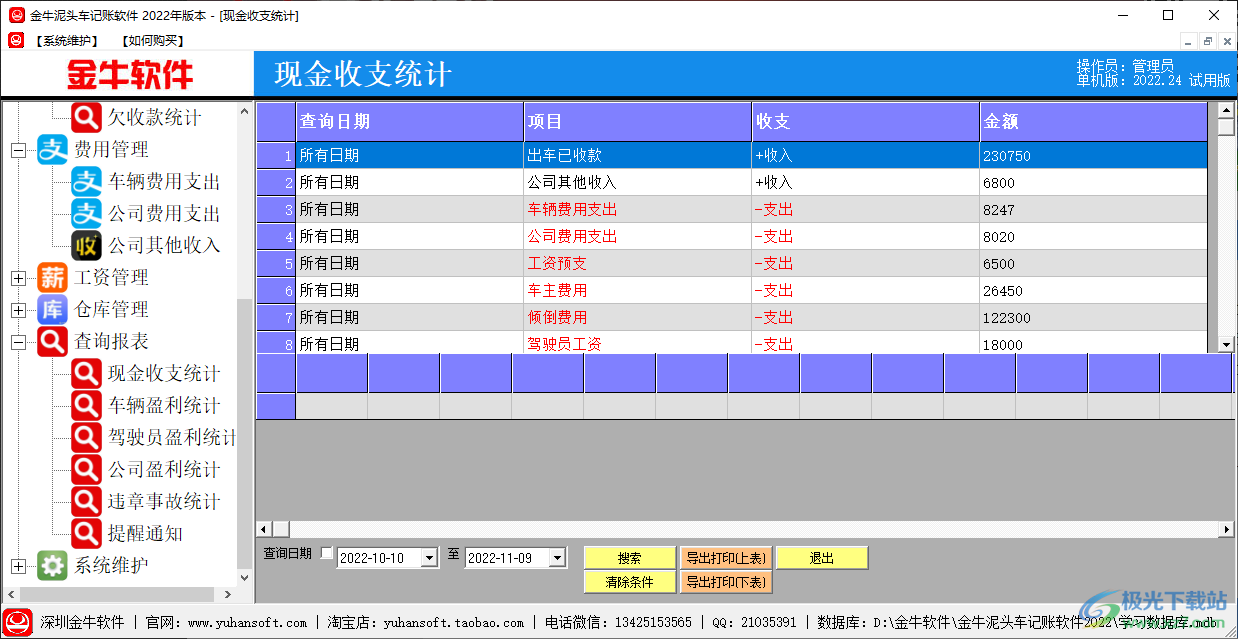Click the 现金收支统计 magnifier icon
This screenshot has width=1238, height=639.
point(85,374)
